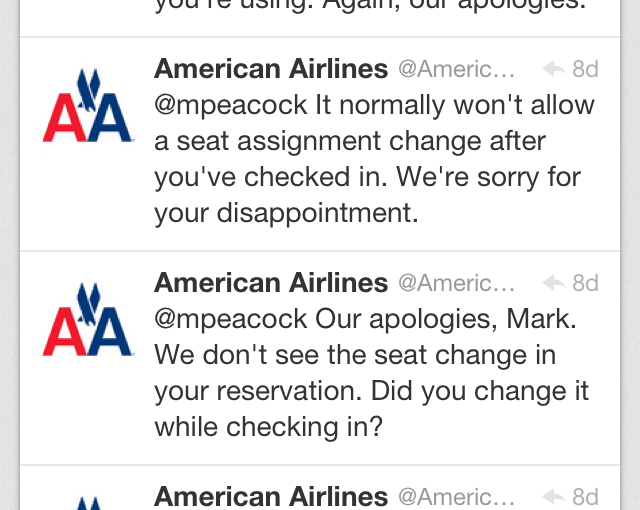Click the @Americ… handle on the bottom tweet

click(x=457, y=496)
